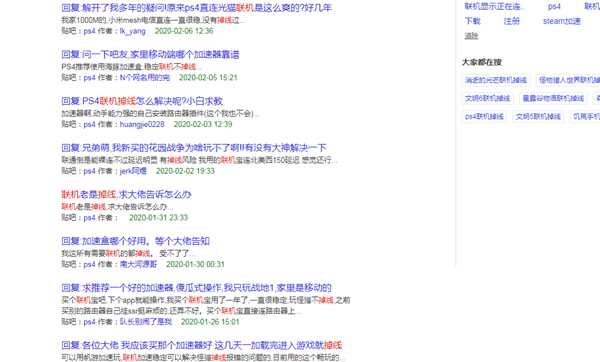
Task: Open result about ps4直连光猫联机
Action: [x=196, y=7]
